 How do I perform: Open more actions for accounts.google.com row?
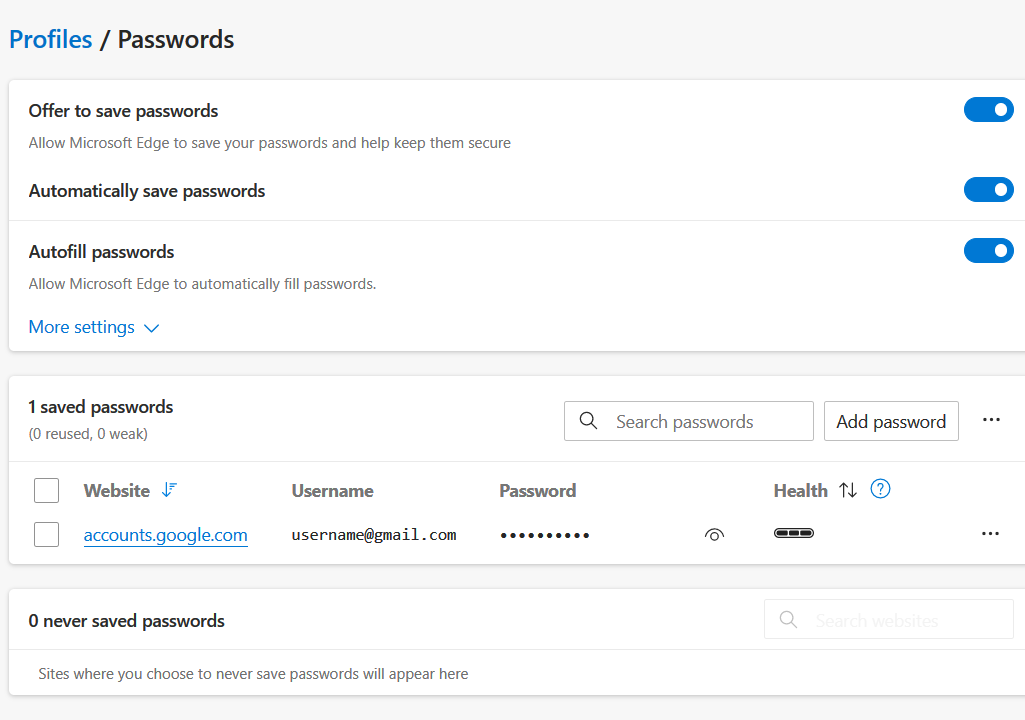pyautogui.click(x=990, y=534)
